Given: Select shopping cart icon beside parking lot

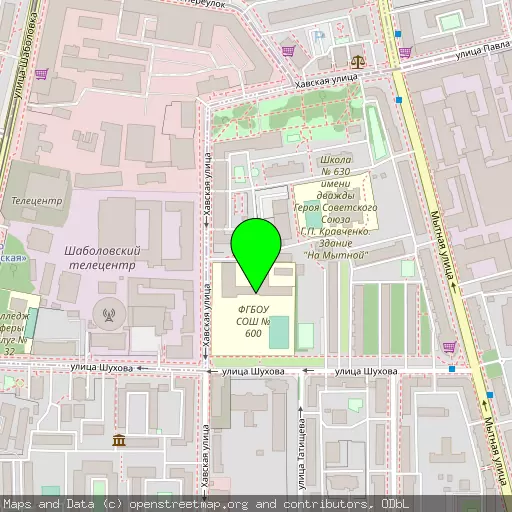Looking at the screenshot, I should (x=288, y=51).
